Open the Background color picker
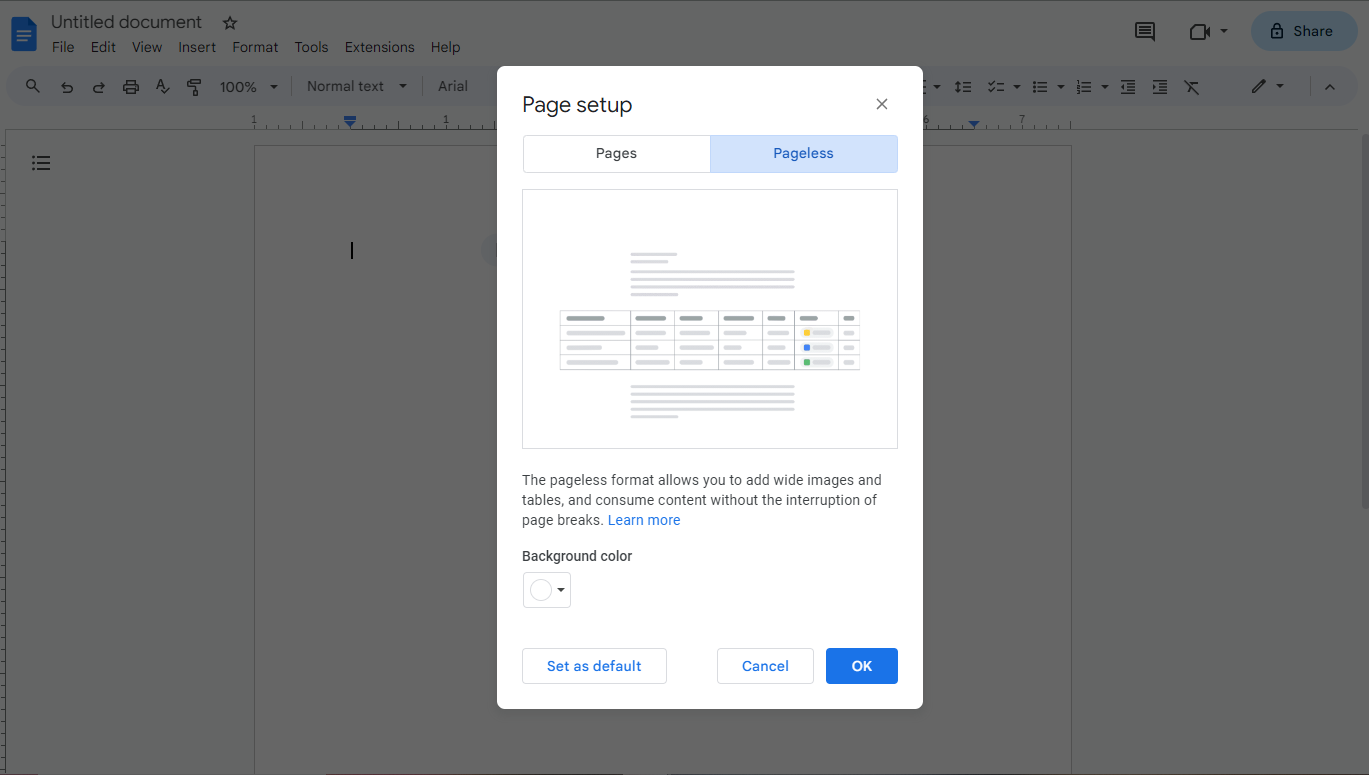Viewport: 1369px width, 775px height. (x=546, y=589)
